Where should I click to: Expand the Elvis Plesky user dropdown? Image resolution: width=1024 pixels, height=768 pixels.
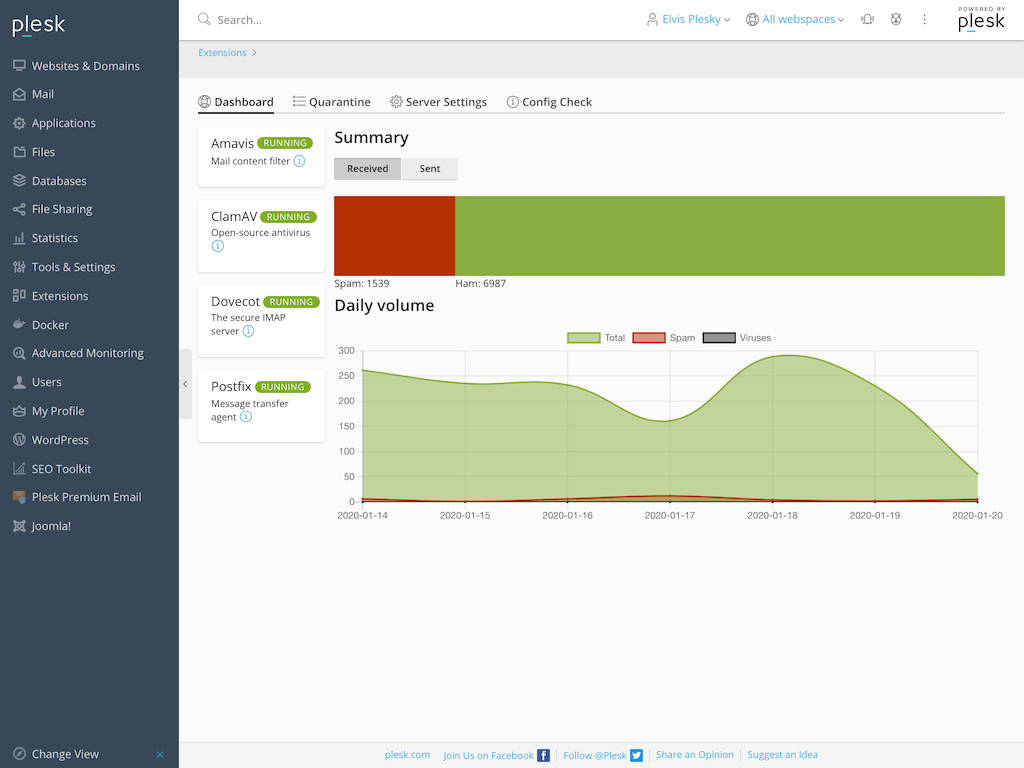(689, 19)
